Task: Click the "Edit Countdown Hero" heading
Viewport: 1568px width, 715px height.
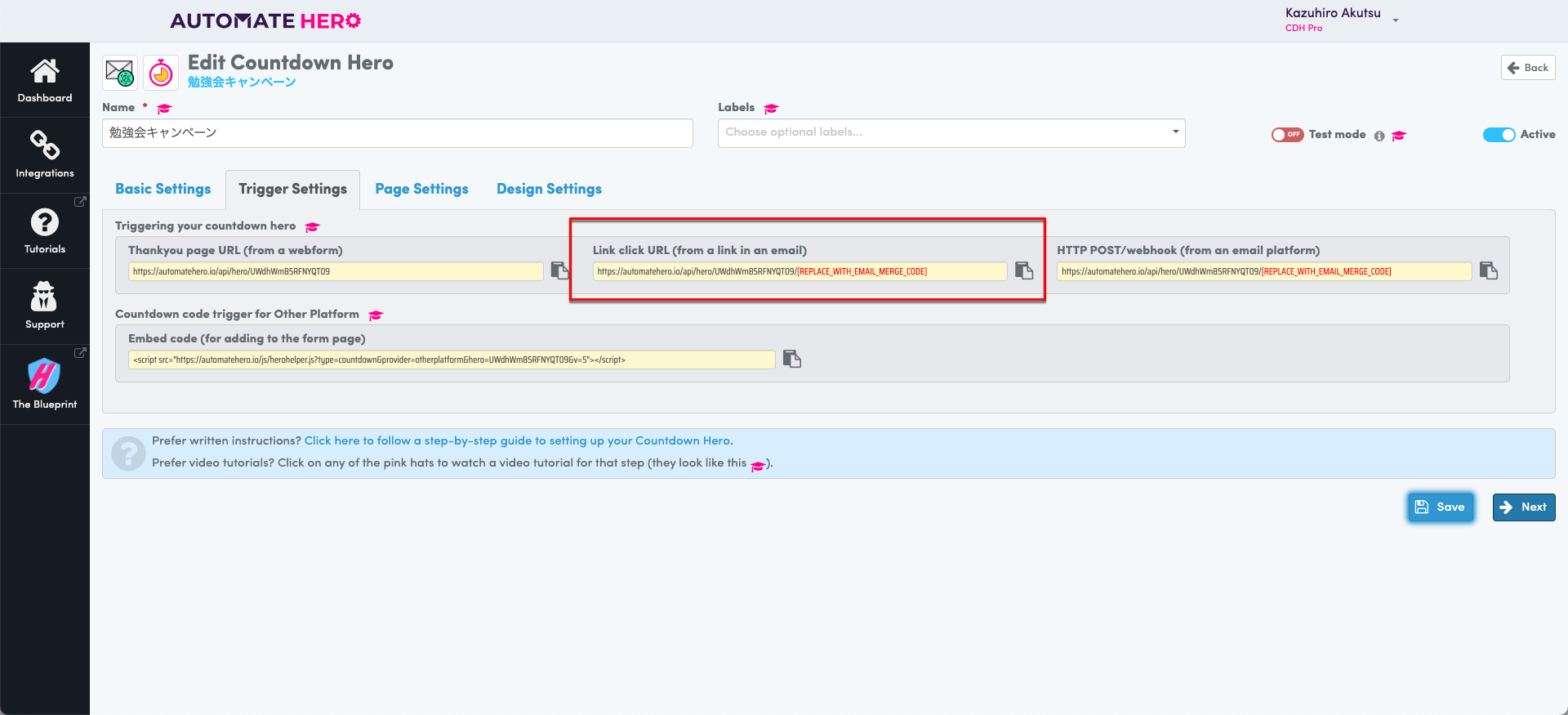Action: (291, 62)
